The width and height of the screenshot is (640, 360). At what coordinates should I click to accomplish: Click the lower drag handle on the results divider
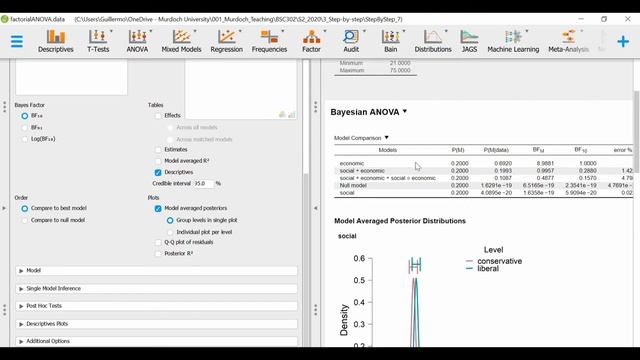(316, 310)
